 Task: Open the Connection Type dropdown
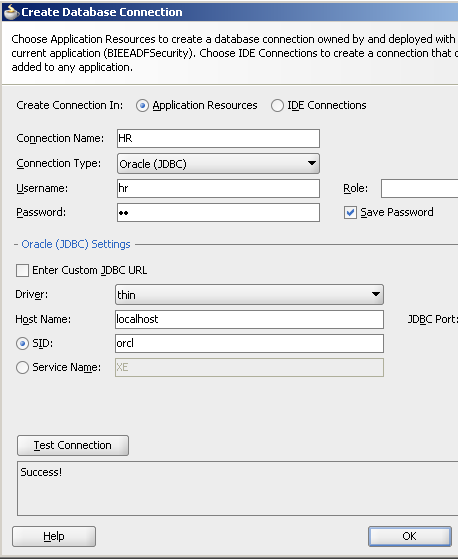(x=218, y=164)
